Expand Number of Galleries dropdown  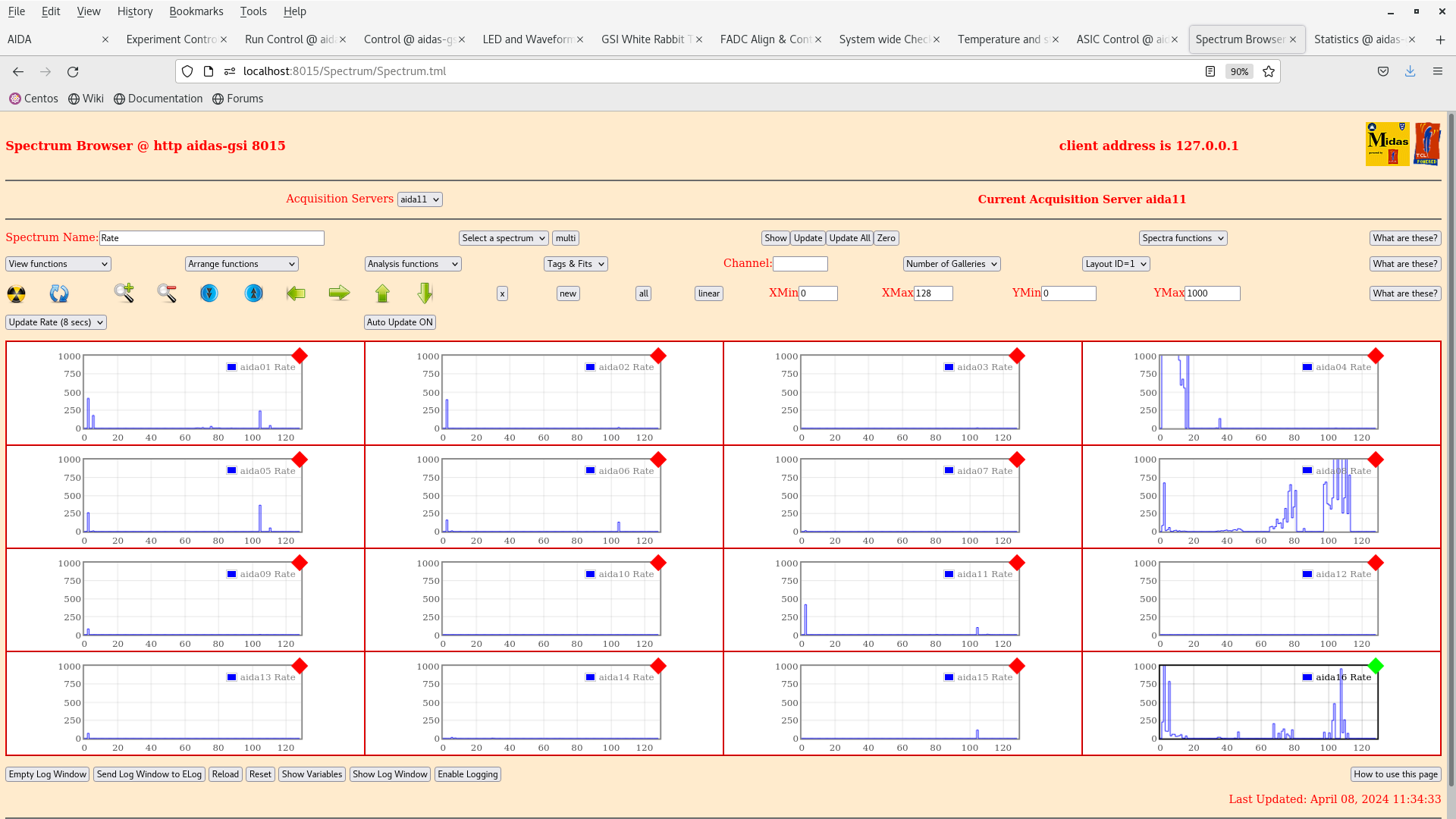tap(950, 263)
